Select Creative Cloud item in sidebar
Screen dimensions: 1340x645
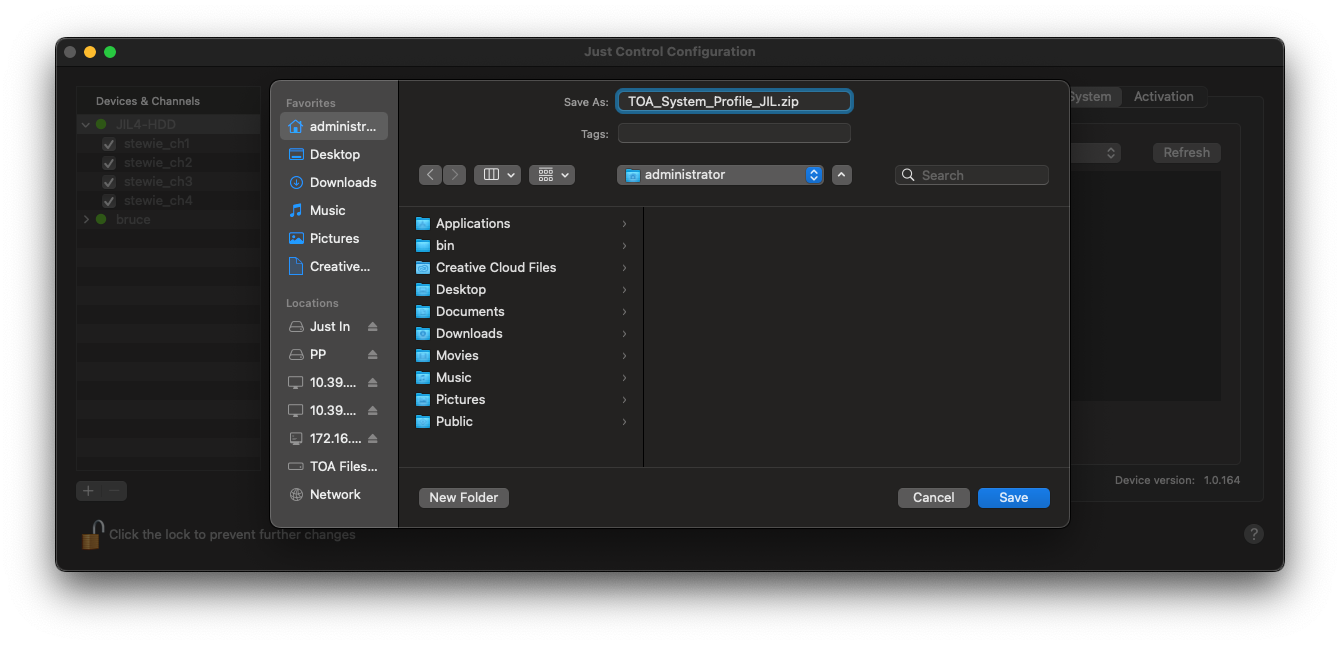click(333, 266)
